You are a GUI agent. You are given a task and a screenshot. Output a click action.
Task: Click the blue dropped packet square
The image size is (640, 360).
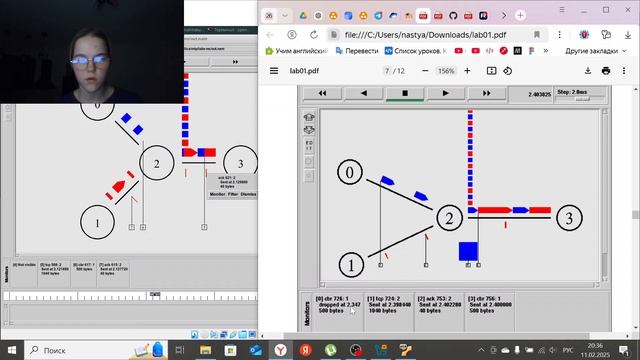coord(468,251)
